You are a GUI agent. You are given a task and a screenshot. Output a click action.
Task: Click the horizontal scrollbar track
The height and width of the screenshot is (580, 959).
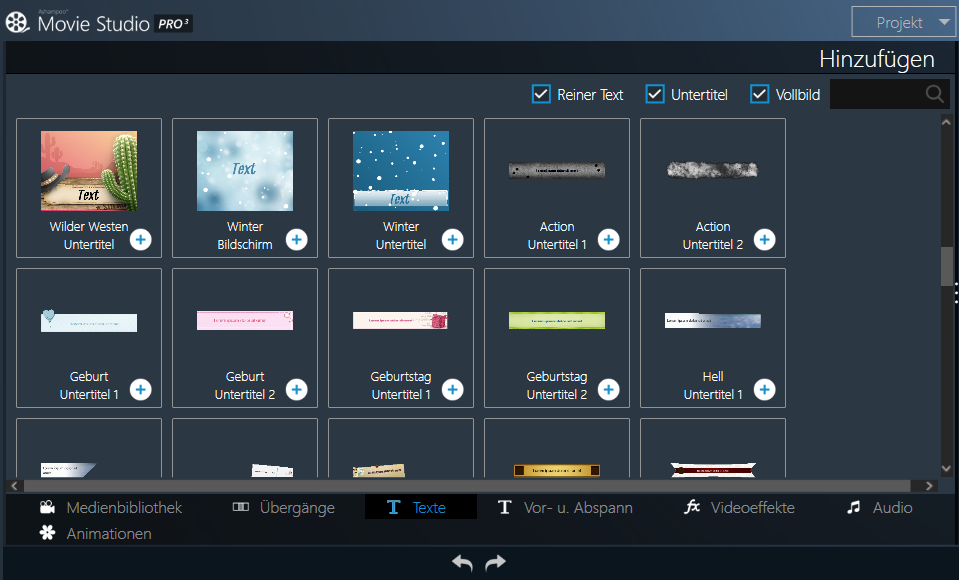click(x=467, y=486)
